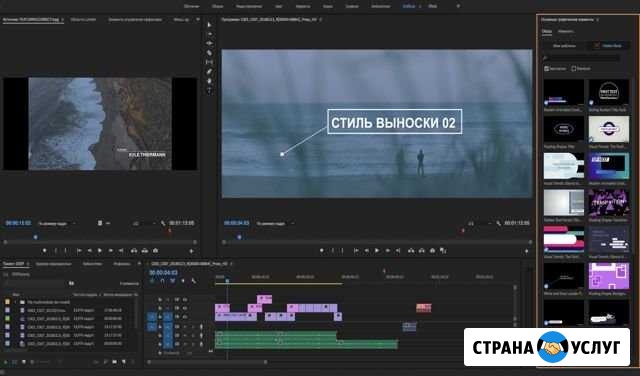Switch to Изменить tab in Essential Graphics
This screenshot has height=376, width=640.
pos(566,31)
